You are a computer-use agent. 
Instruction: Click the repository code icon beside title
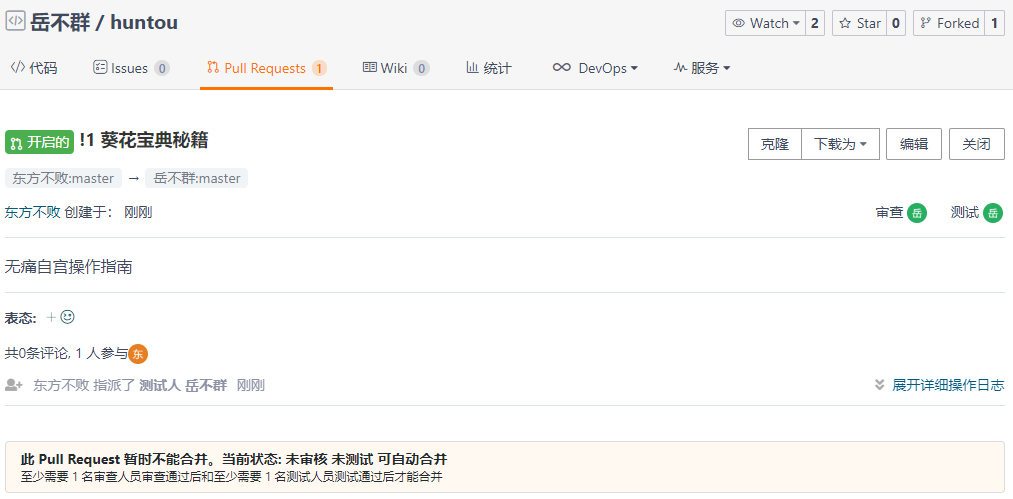(x=15, y=21)
